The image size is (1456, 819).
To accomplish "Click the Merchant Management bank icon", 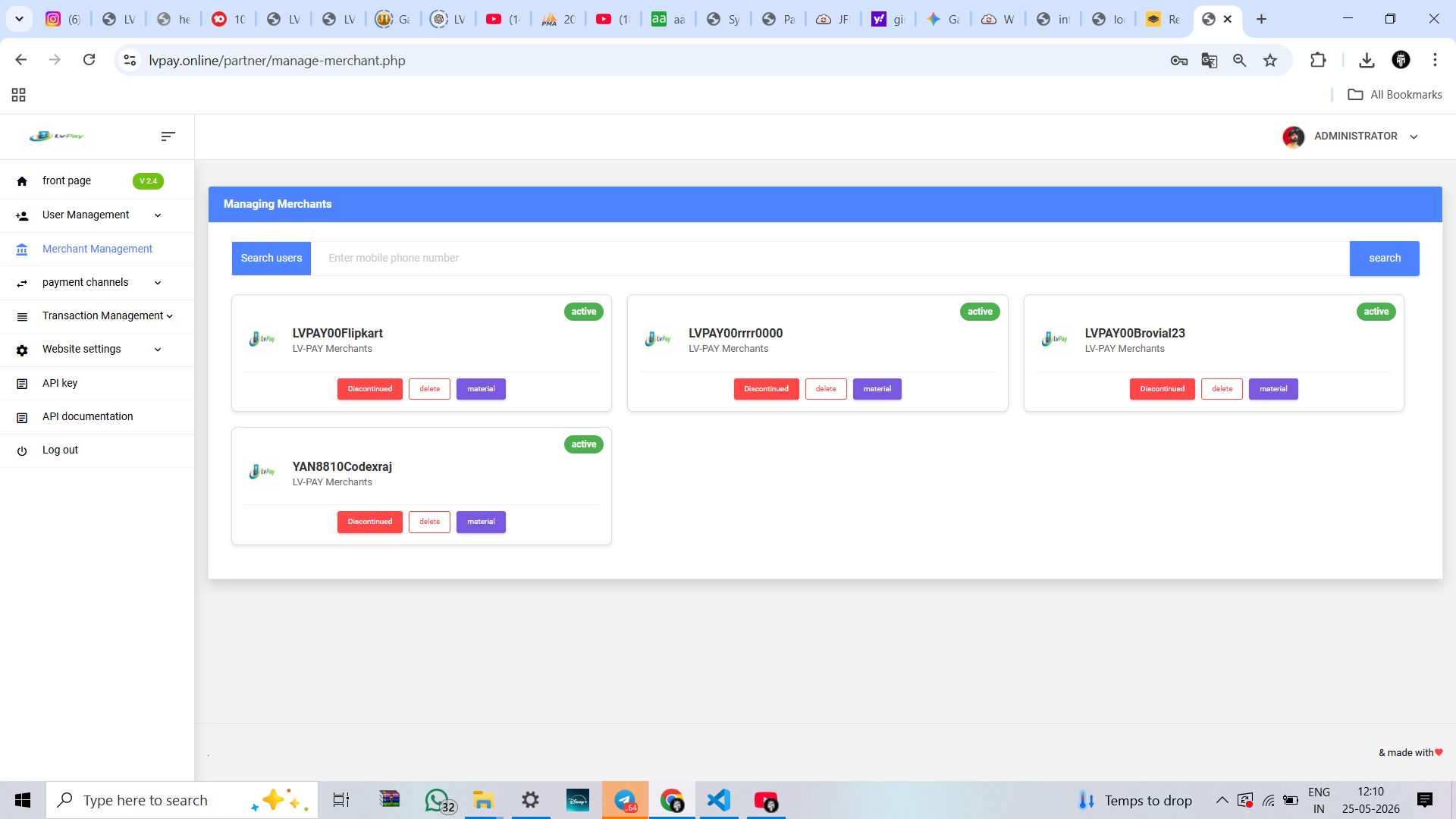I will point(22,249).
